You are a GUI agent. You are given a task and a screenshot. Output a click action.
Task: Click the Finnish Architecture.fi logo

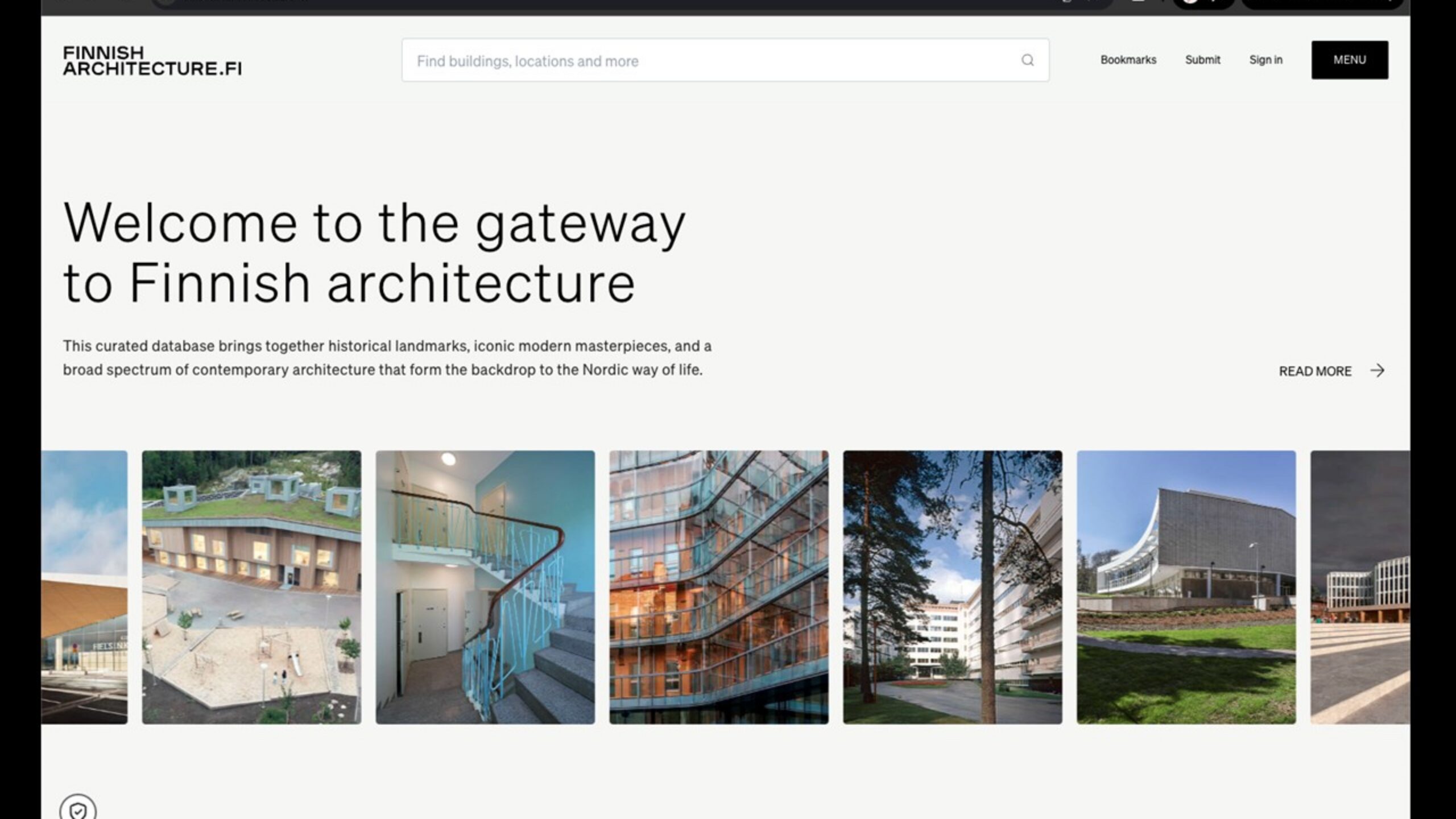click(x=152, y=60)
